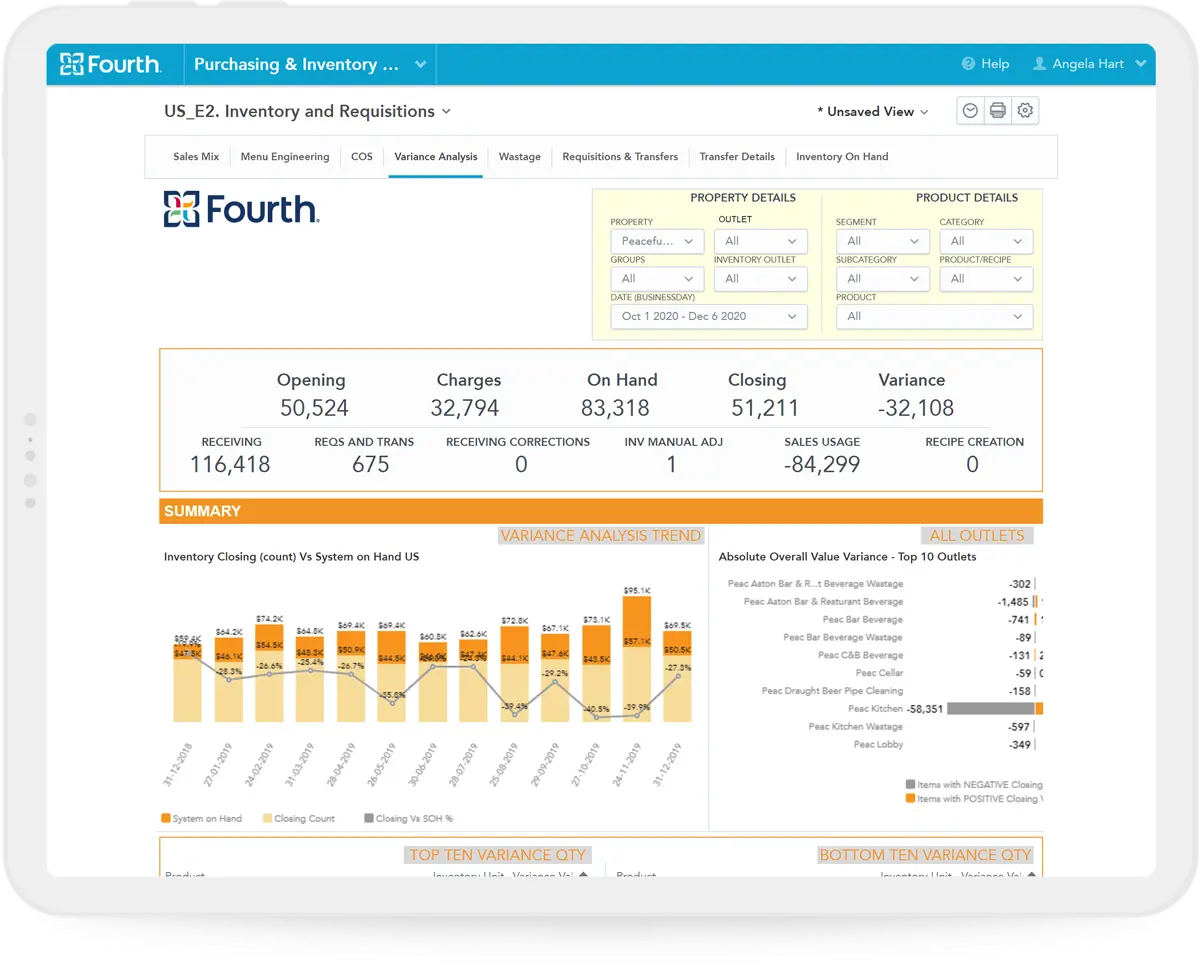
Task: Toggle System on Hand legend item
Action: click(201, 818)
